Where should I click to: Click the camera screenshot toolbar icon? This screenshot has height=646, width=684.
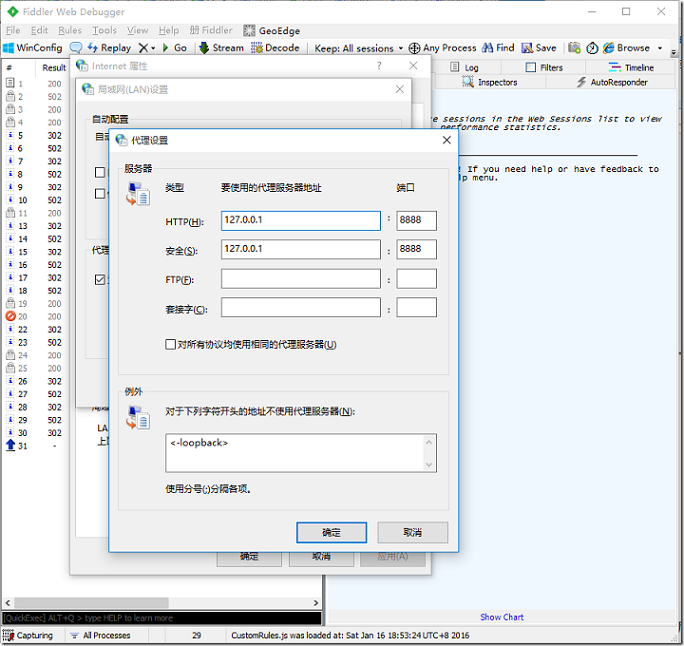pos(574,48)
